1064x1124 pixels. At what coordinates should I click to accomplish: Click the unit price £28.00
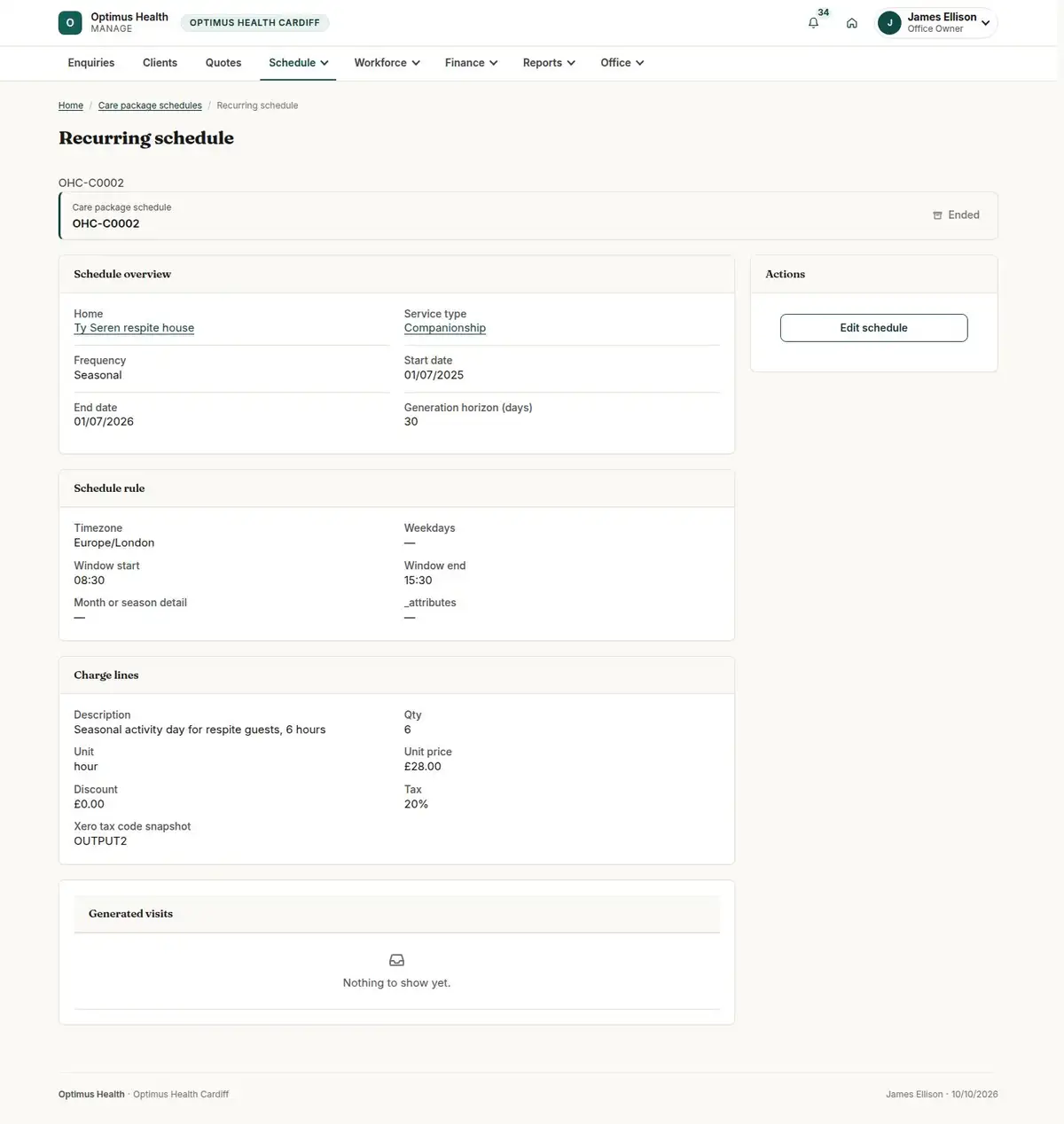[422, 767]
